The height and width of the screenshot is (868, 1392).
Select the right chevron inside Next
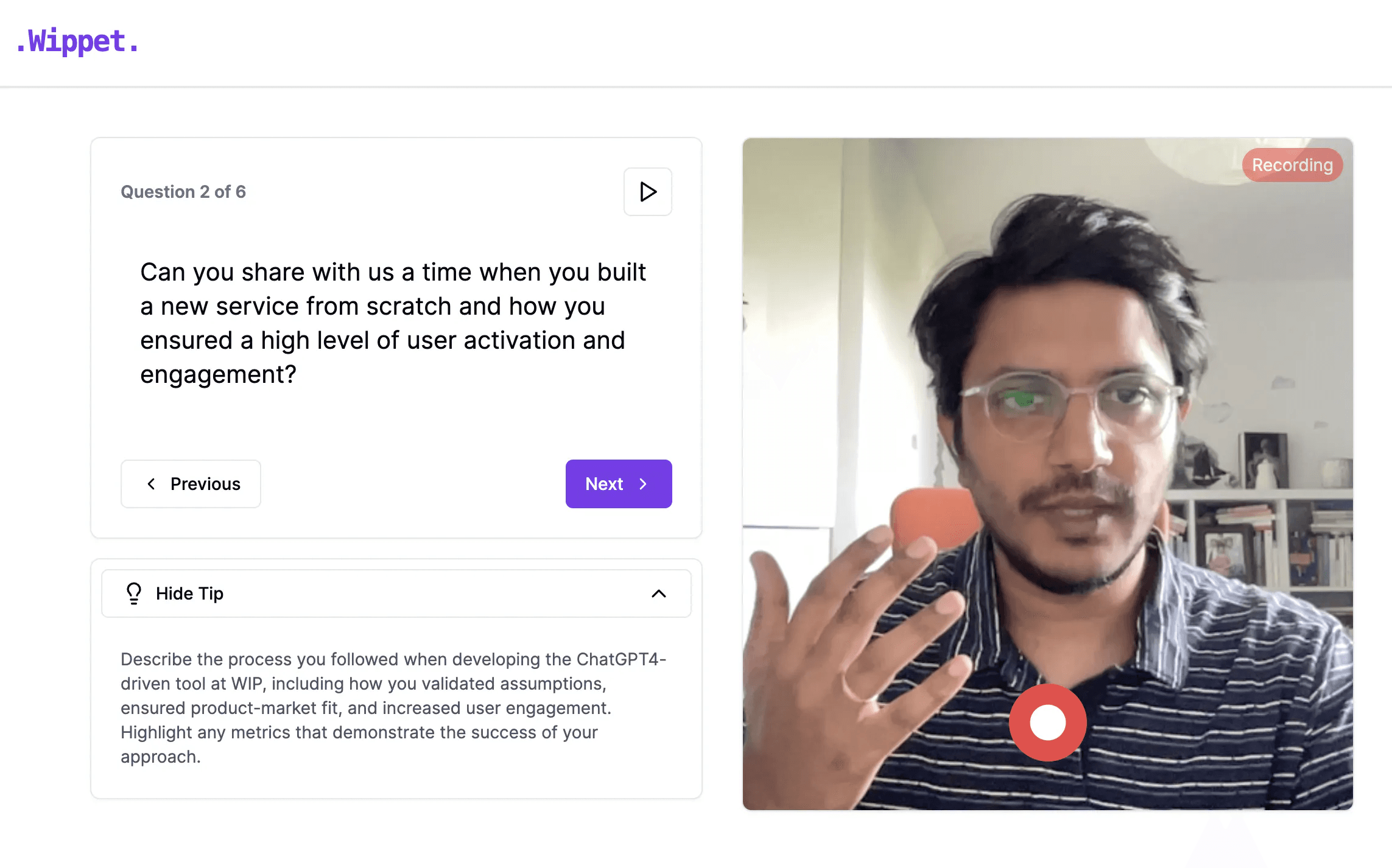(x=643, y=483)
